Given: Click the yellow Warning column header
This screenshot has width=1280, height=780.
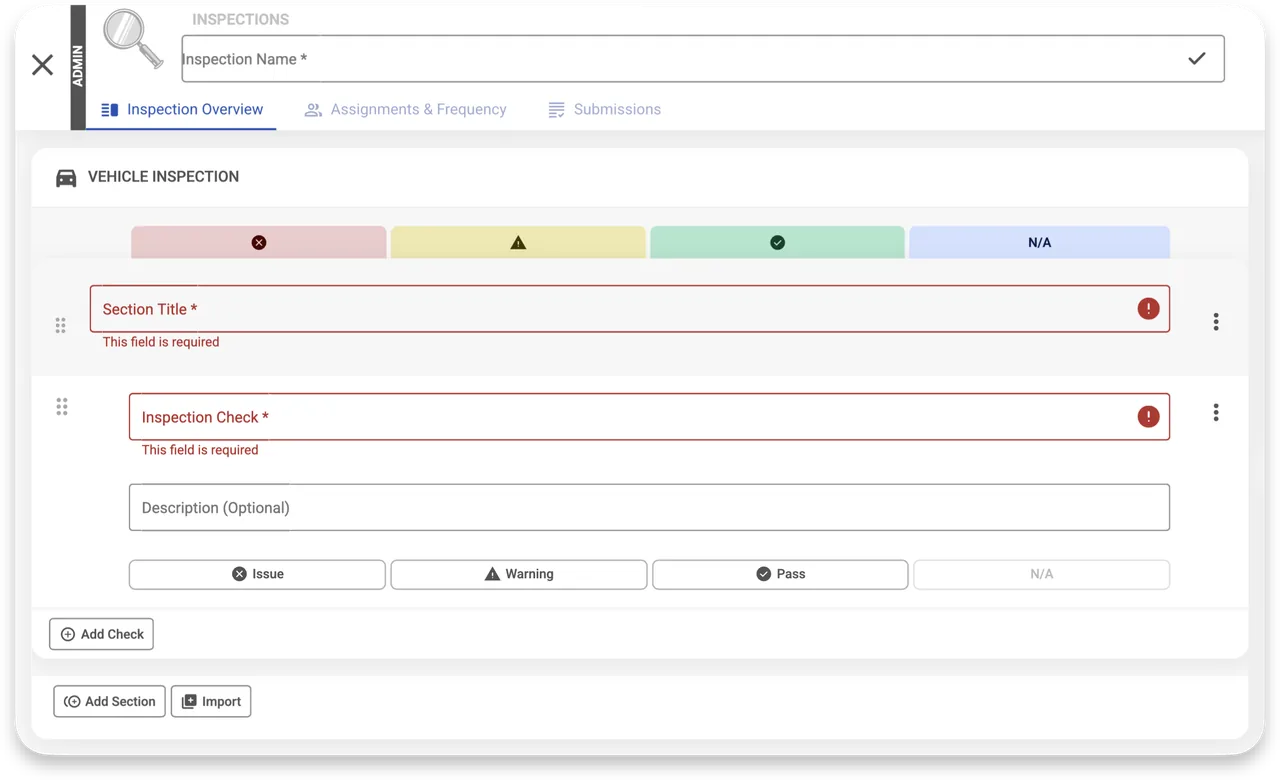Looking at the screenshot, I should 518,242.
